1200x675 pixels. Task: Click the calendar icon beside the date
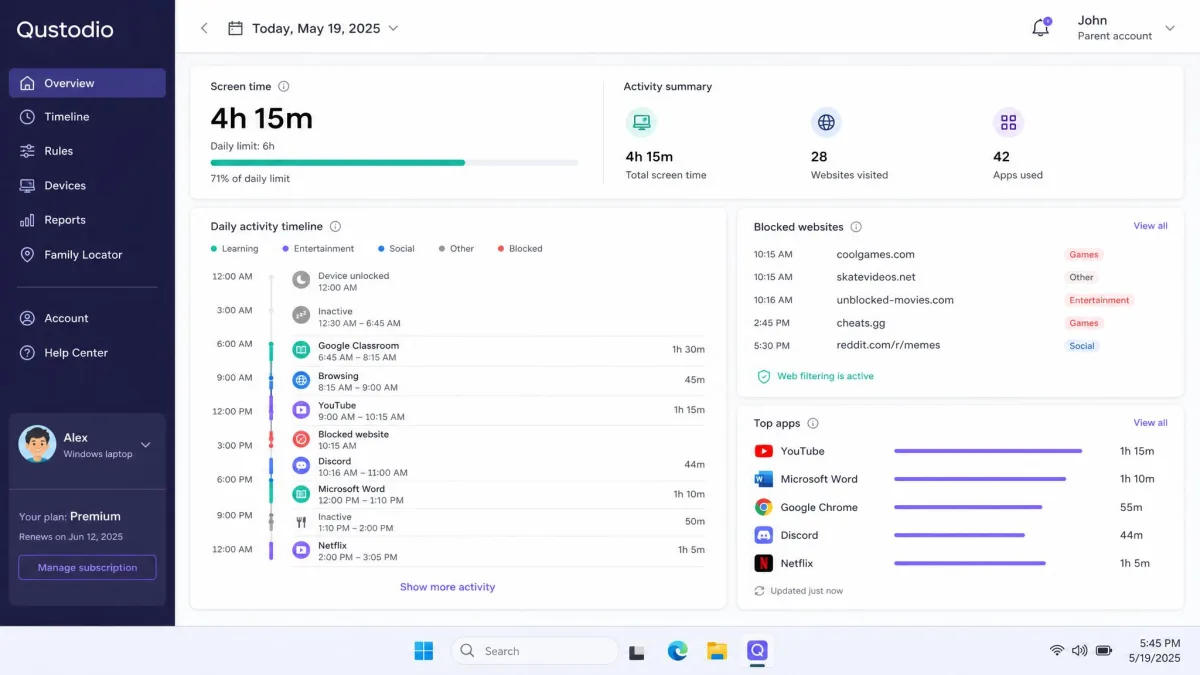[x=235, y=28]
